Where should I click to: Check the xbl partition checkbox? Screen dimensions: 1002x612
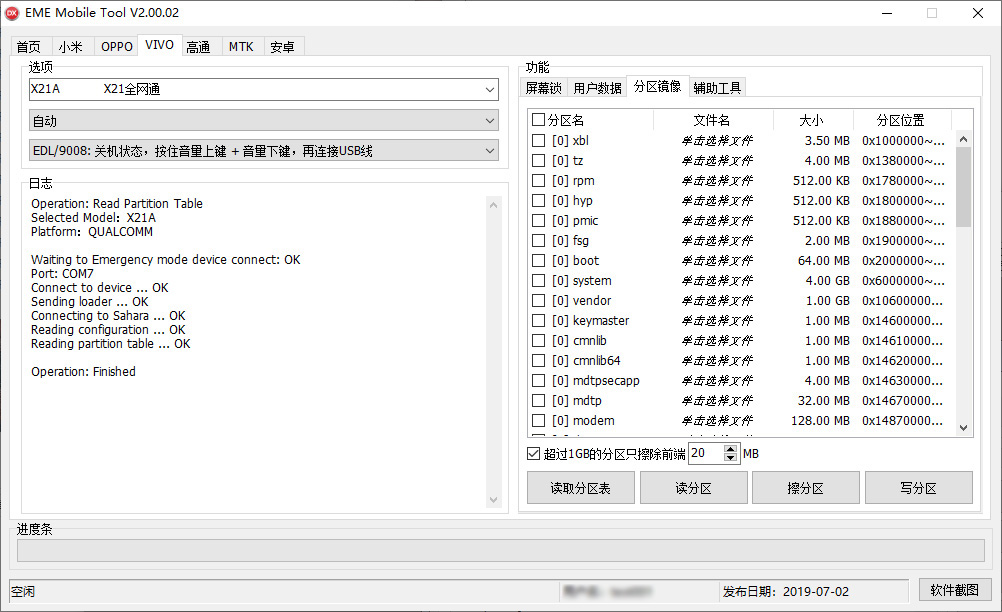tap(539, 141)
